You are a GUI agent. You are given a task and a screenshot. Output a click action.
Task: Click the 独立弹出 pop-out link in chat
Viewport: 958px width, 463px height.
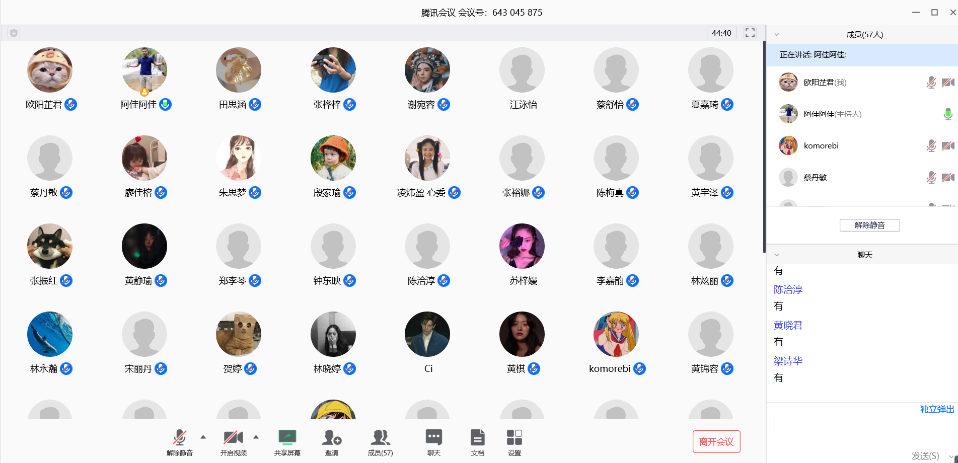(x=936, y=409)
